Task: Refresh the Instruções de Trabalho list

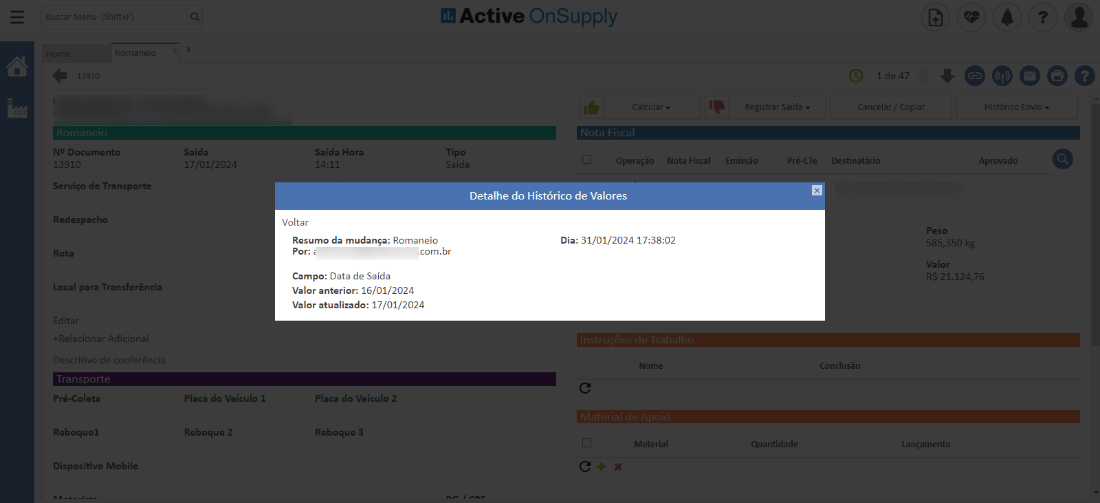Action: tap(585, 388)
